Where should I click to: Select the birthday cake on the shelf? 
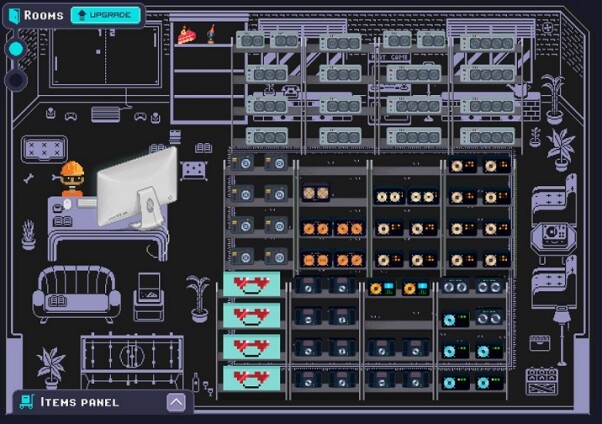click(186, 35)
